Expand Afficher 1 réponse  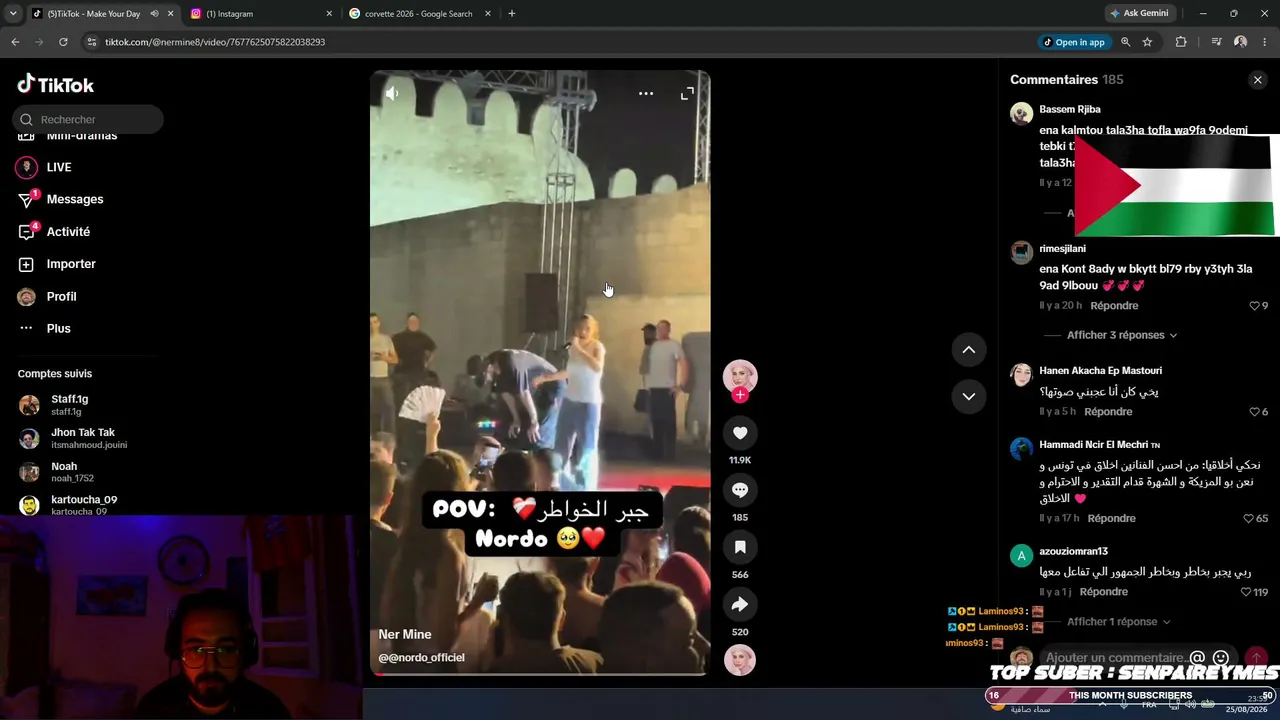[1118, 622]
